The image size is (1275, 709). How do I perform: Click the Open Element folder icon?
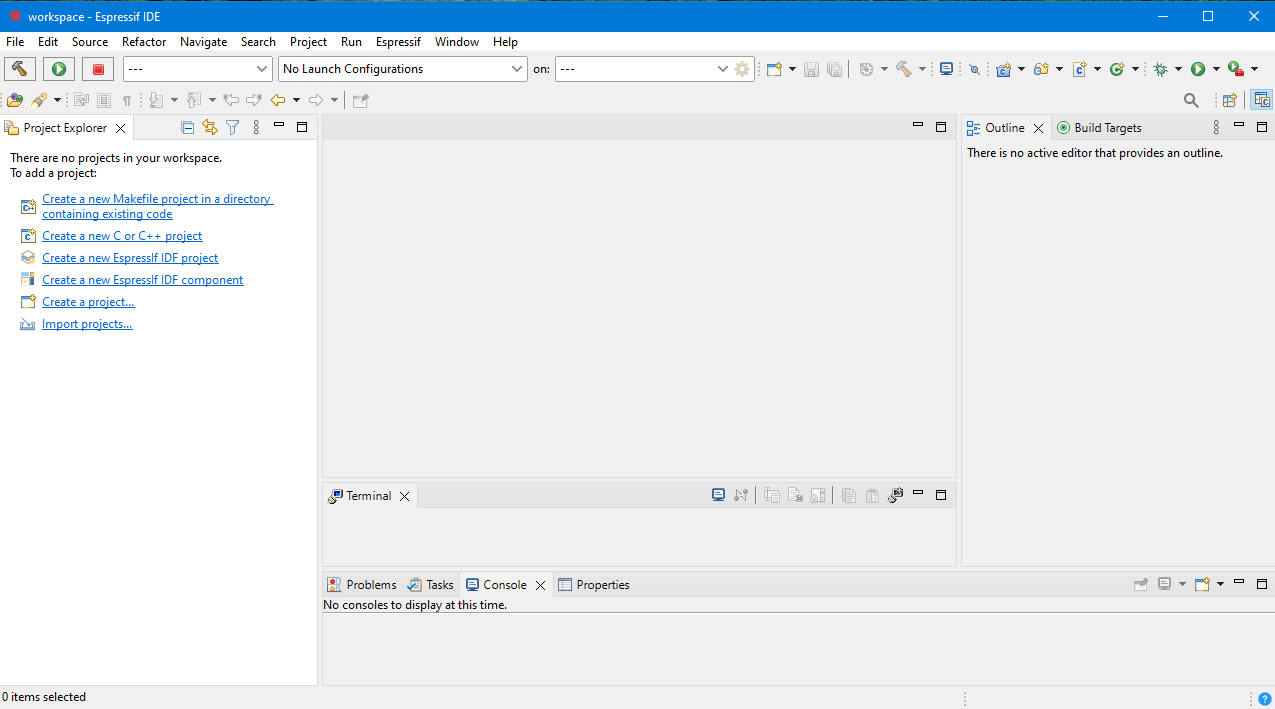pyautogui.click(x=14, y=100)
